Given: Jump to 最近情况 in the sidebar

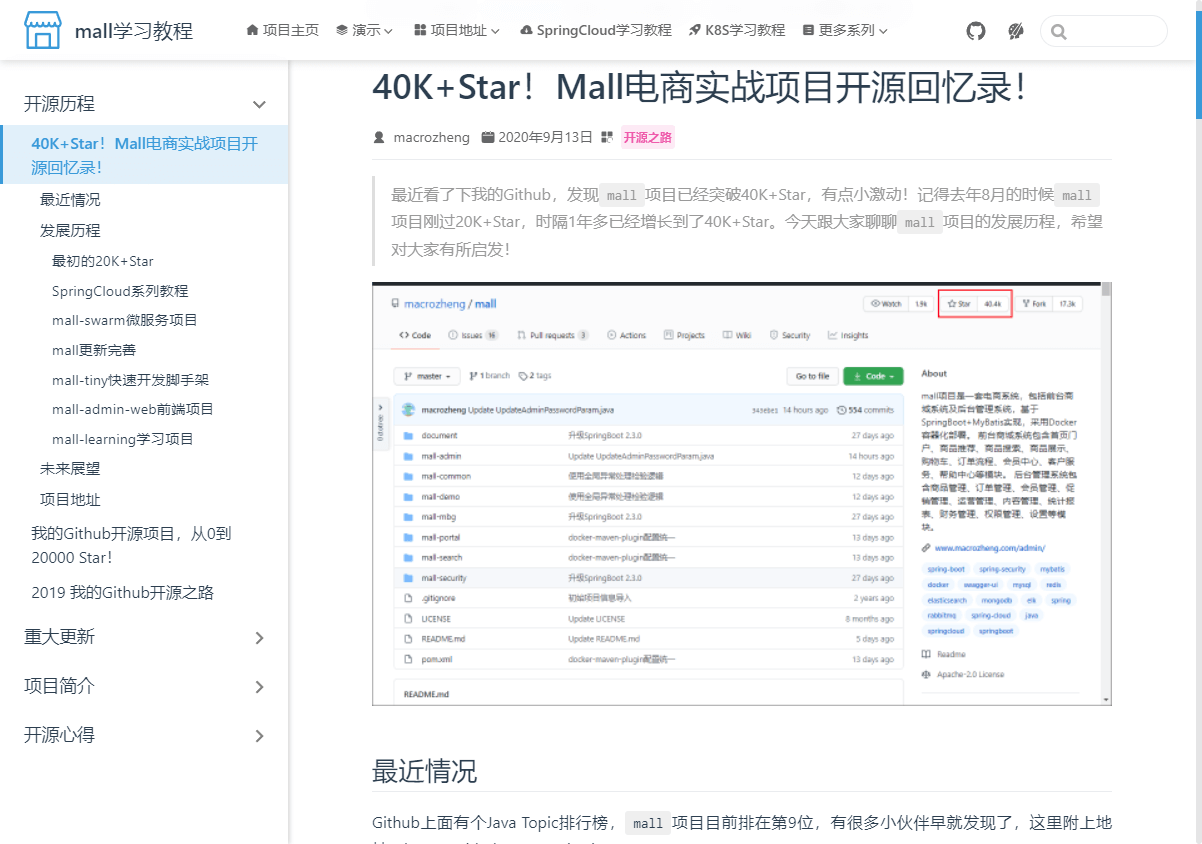Looking at the screenshot, I should click(x=70, y=200).
